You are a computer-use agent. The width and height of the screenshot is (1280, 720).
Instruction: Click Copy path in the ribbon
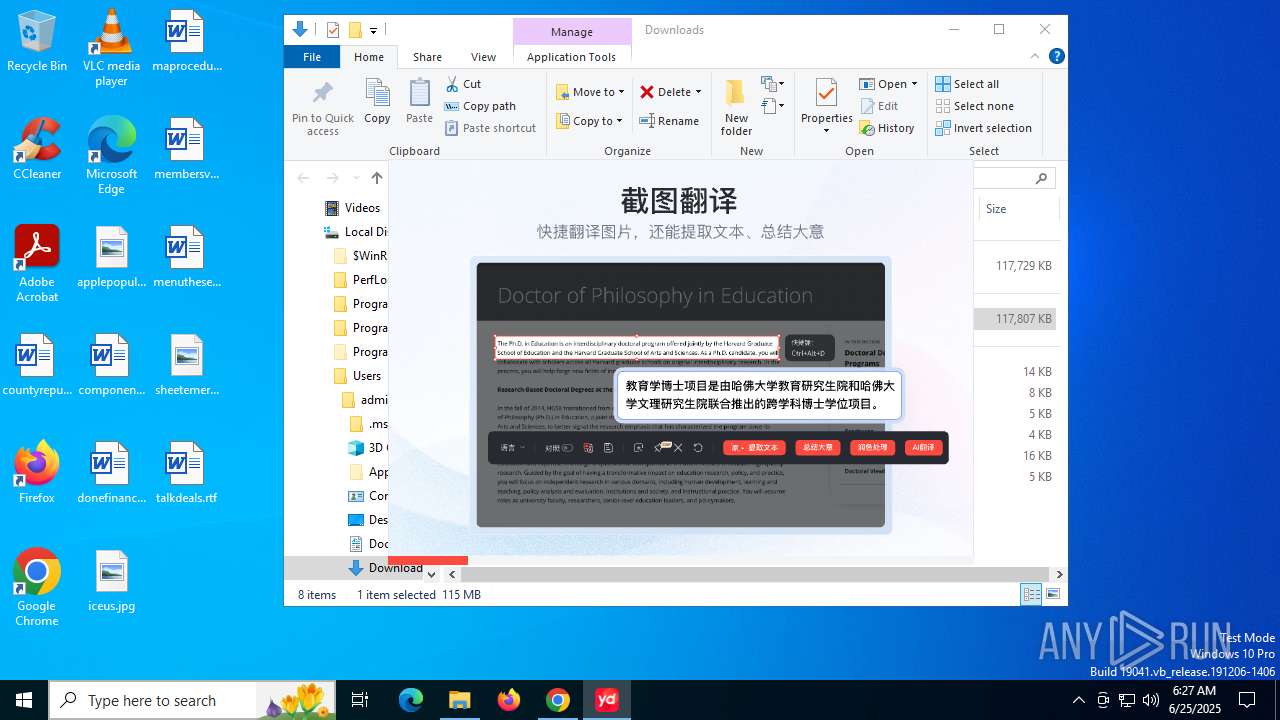[480, 106]
